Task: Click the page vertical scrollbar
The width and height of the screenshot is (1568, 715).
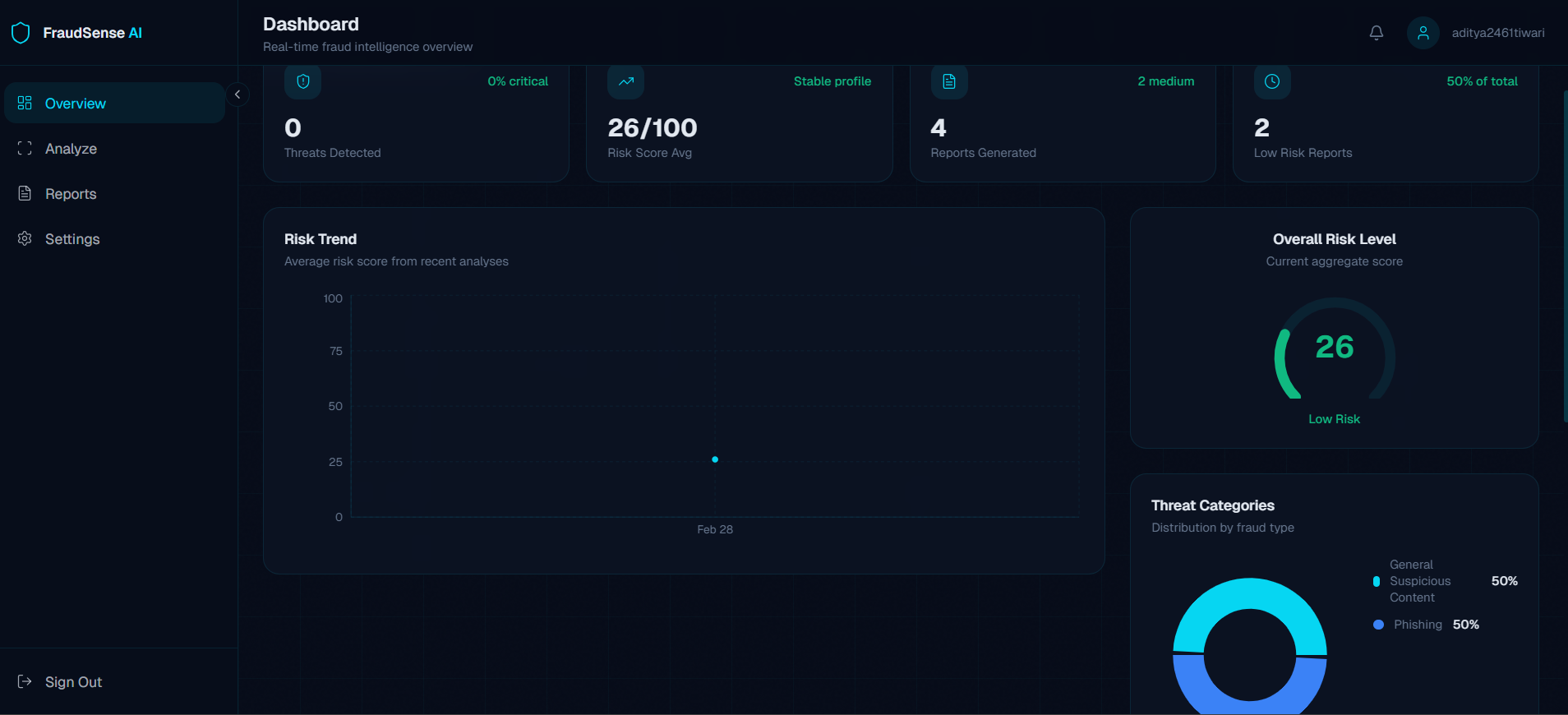Action: coord(1565,256)
